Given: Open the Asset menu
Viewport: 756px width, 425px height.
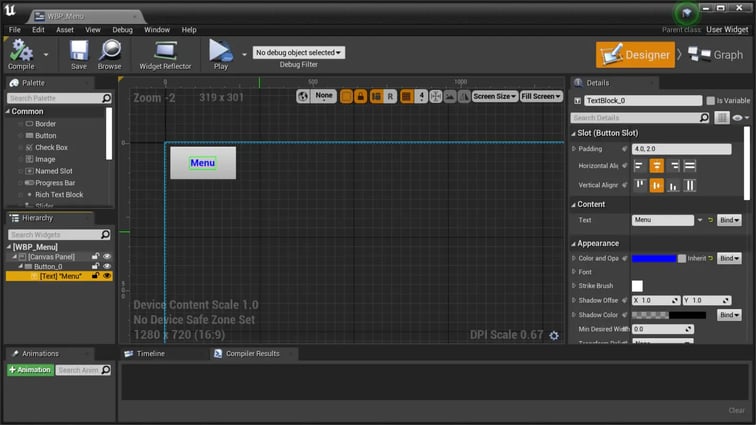Looking at the screenshot, I should (64, 30).
